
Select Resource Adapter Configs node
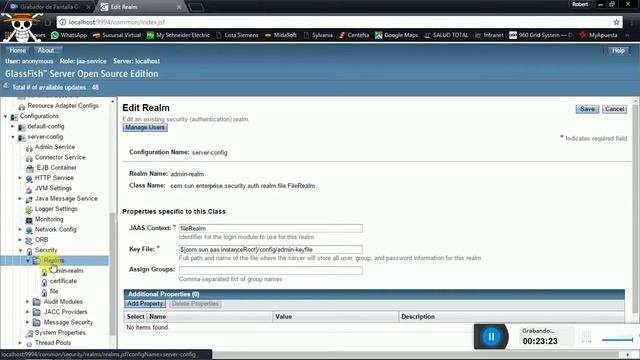click(63, 106)
